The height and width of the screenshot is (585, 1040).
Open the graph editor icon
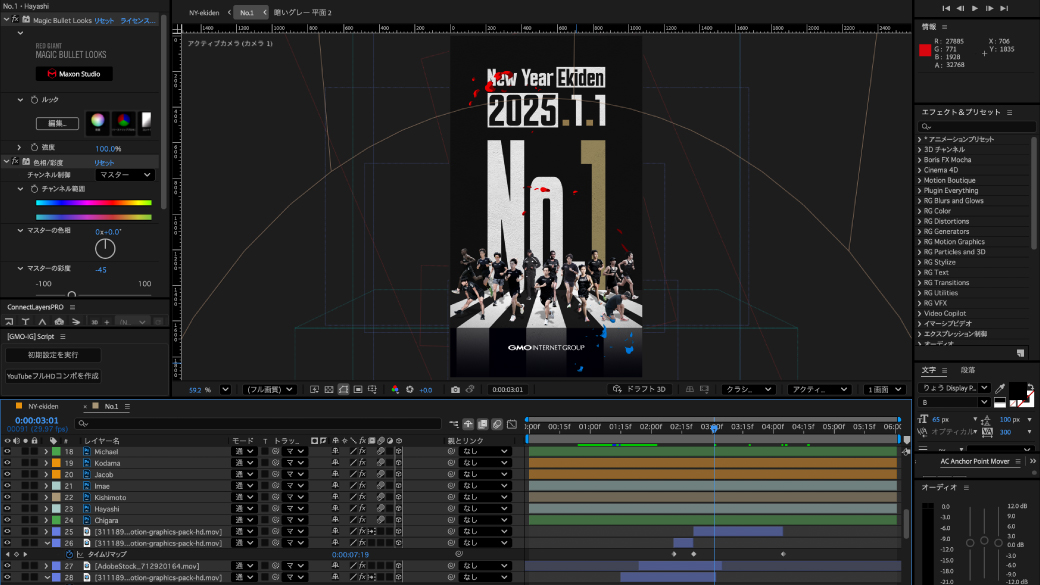512,424
